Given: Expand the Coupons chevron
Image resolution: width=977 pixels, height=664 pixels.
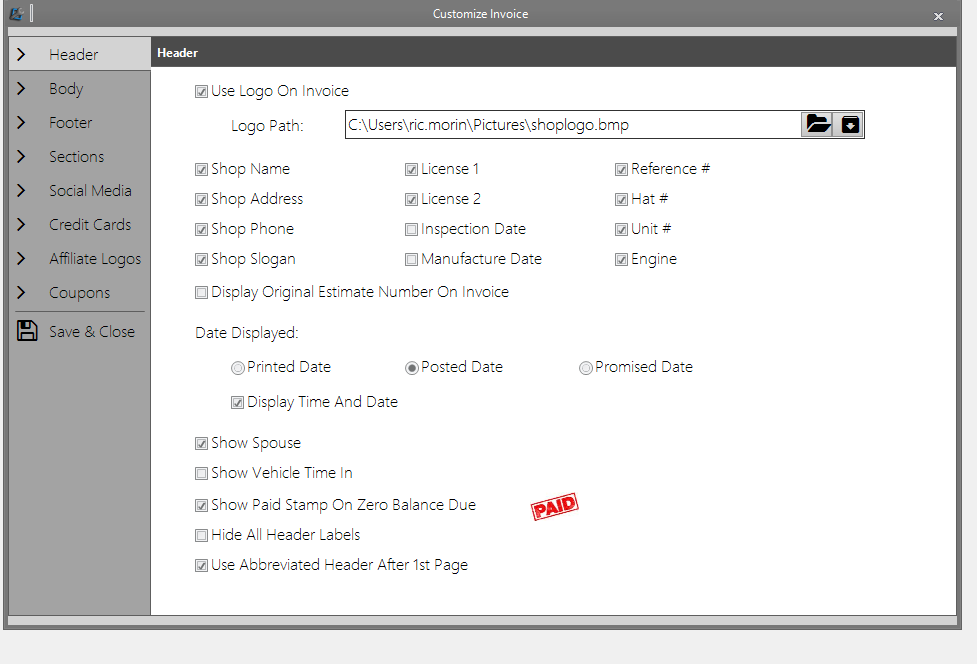Looking at the screenshot, I should pyautogui.click(x=21, y=292).
